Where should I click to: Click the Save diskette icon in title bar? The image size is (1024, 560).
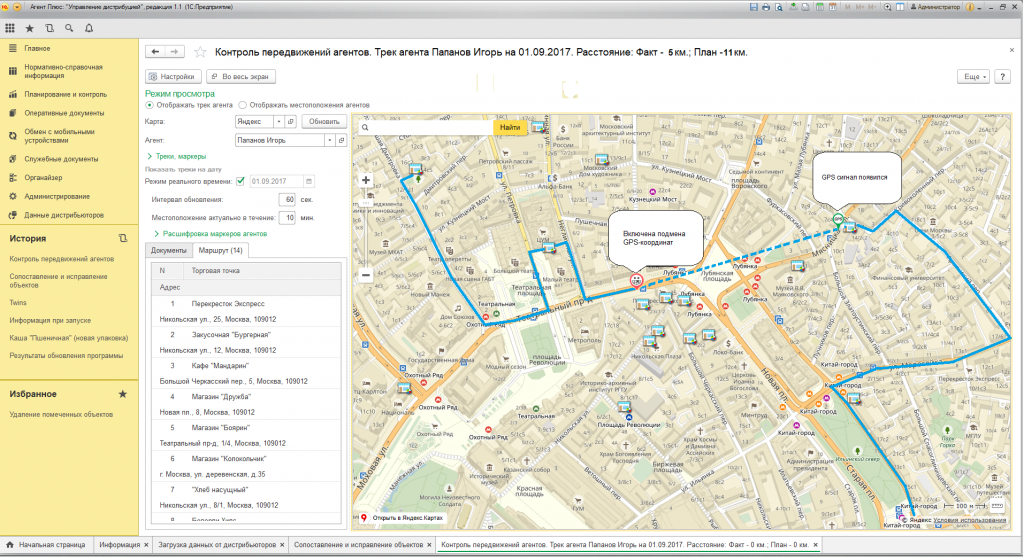pos(754,7)
